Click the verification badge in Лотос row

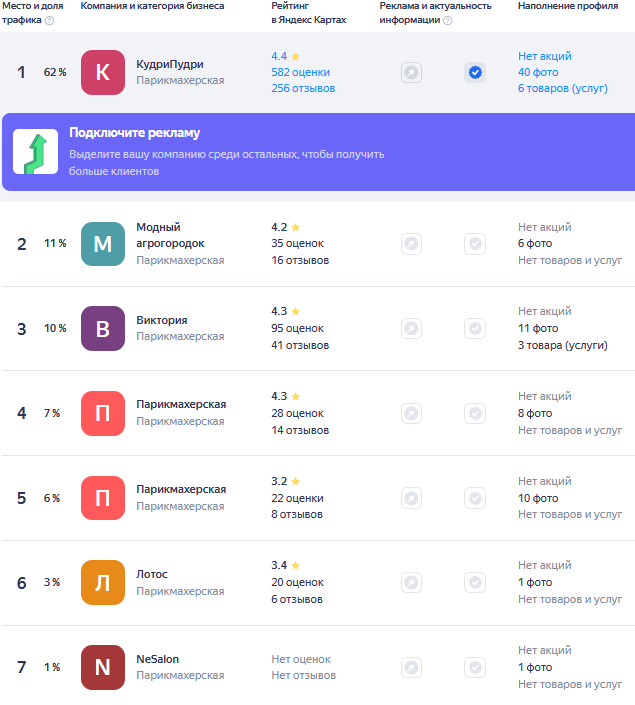(475, 583)
